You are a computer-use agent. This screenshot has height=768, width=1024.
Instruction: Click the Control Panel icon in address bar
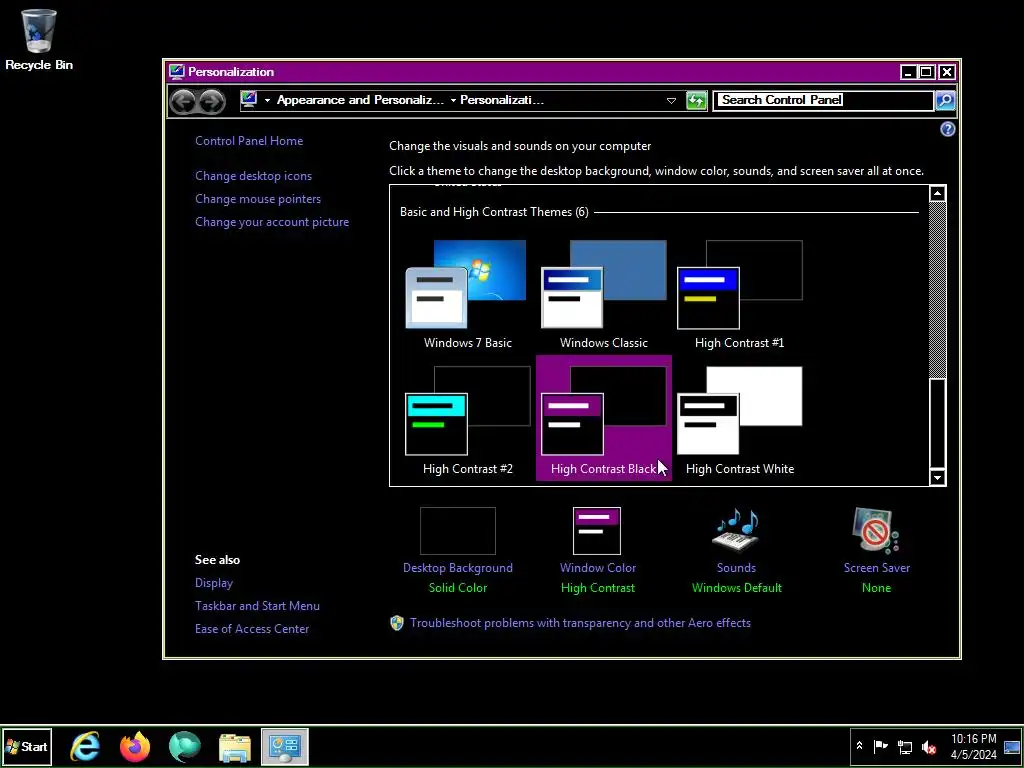pos(249,99)
